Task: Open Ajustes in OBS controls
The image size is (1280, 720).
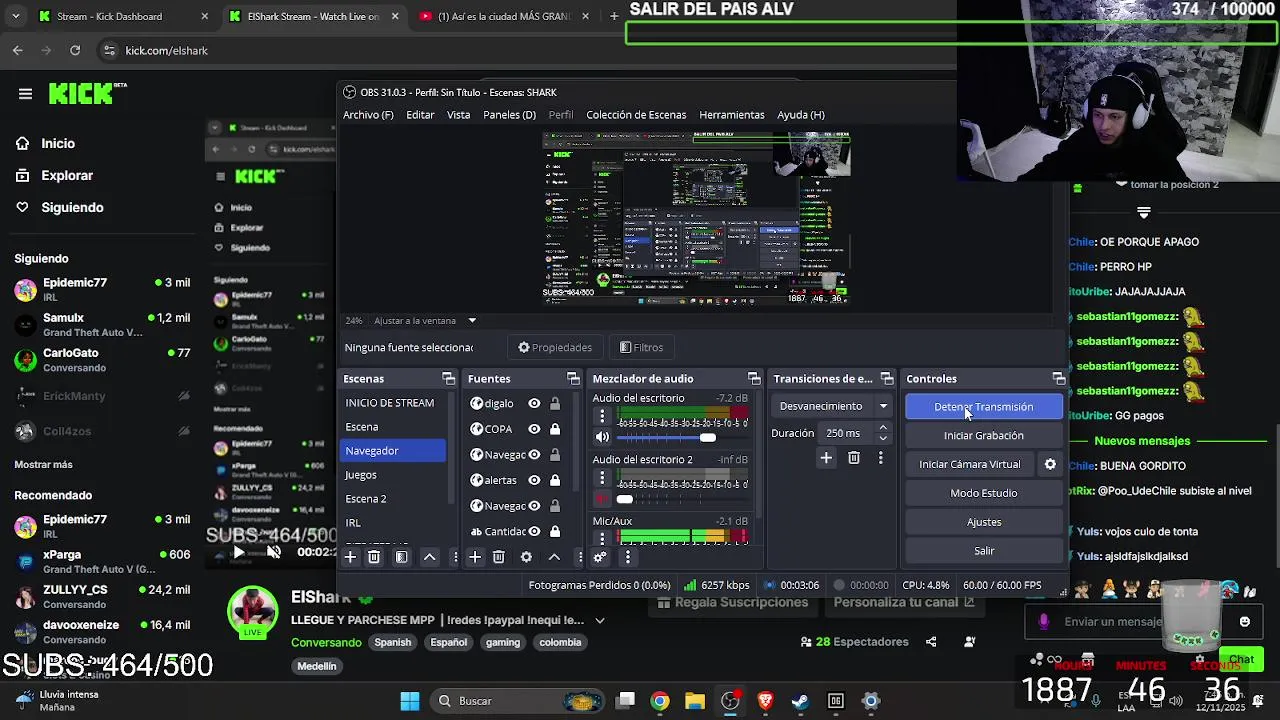Action: (984, 522)
